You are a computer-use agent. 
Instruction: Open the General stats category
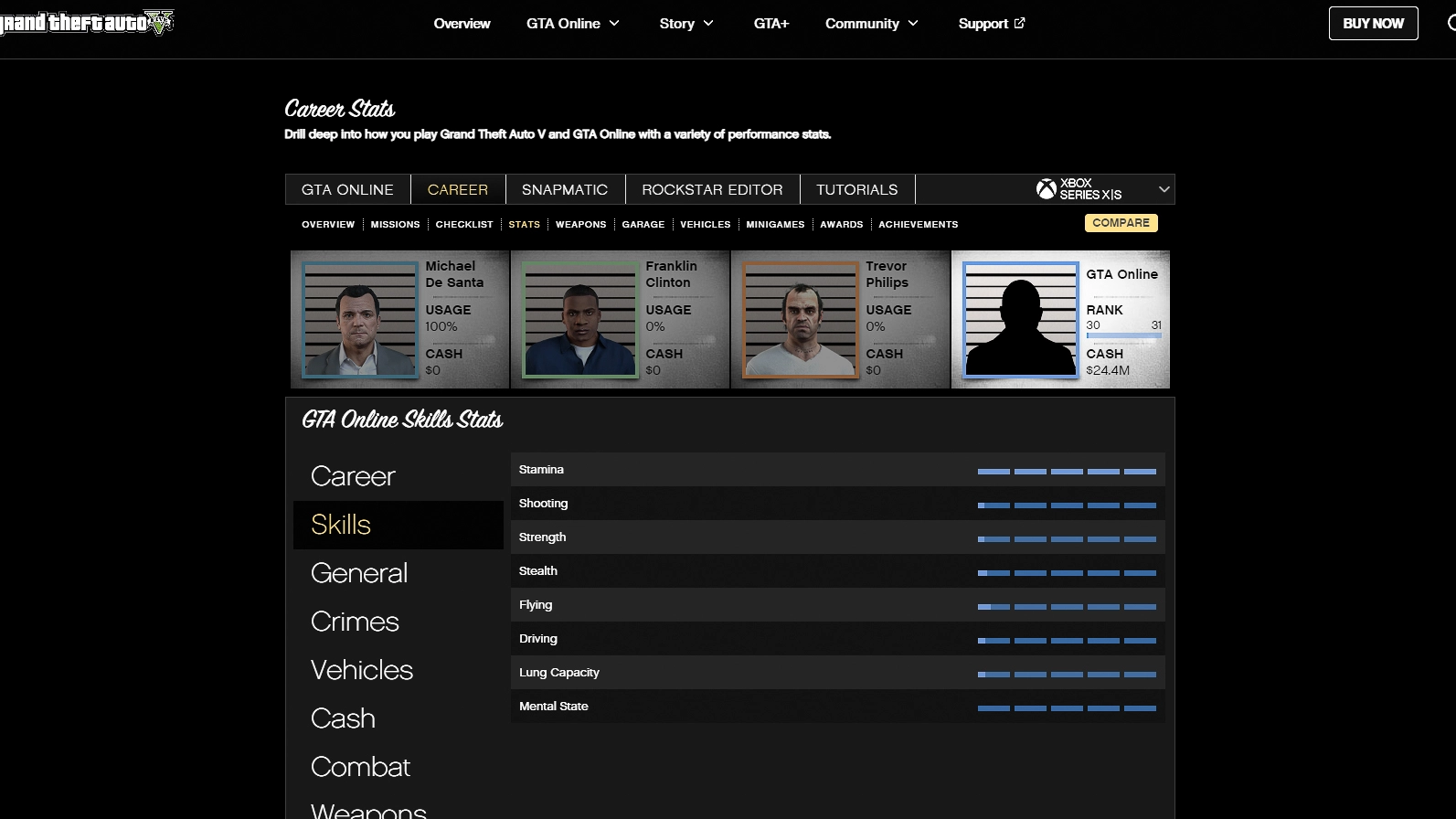pyautogui.click(x=359, y=573)
